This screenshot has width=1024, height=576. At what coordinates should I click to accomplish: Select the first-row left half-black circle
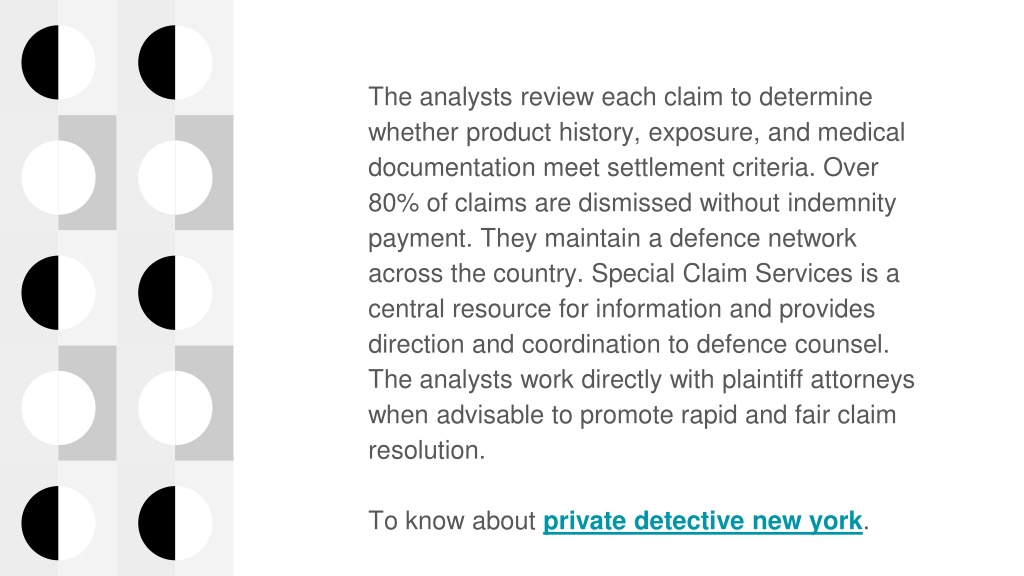tap(58, 63)
